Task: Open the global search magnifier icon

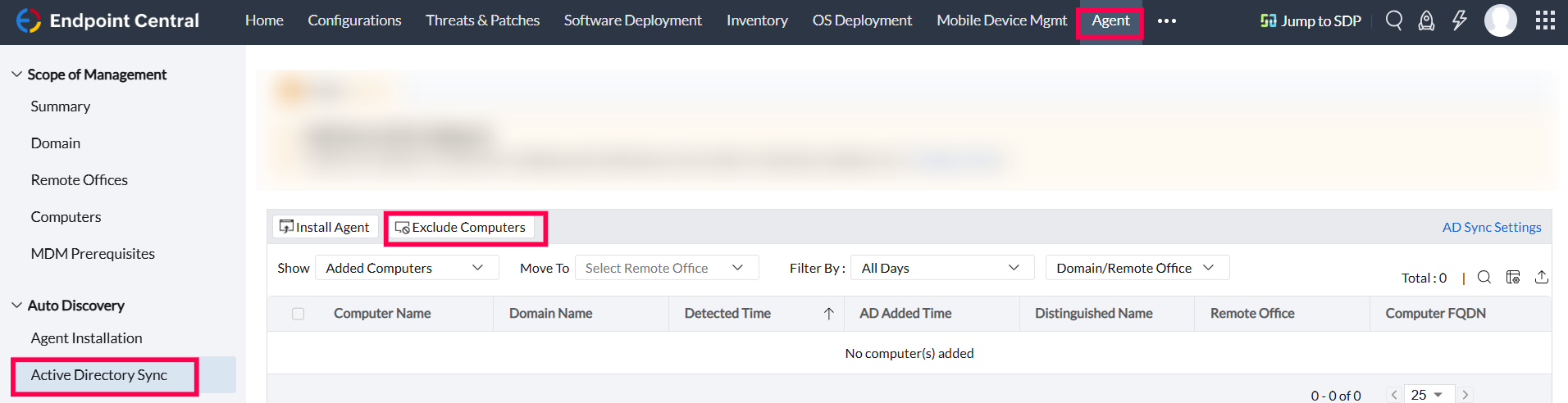Action: click(x=1393, y=20)
